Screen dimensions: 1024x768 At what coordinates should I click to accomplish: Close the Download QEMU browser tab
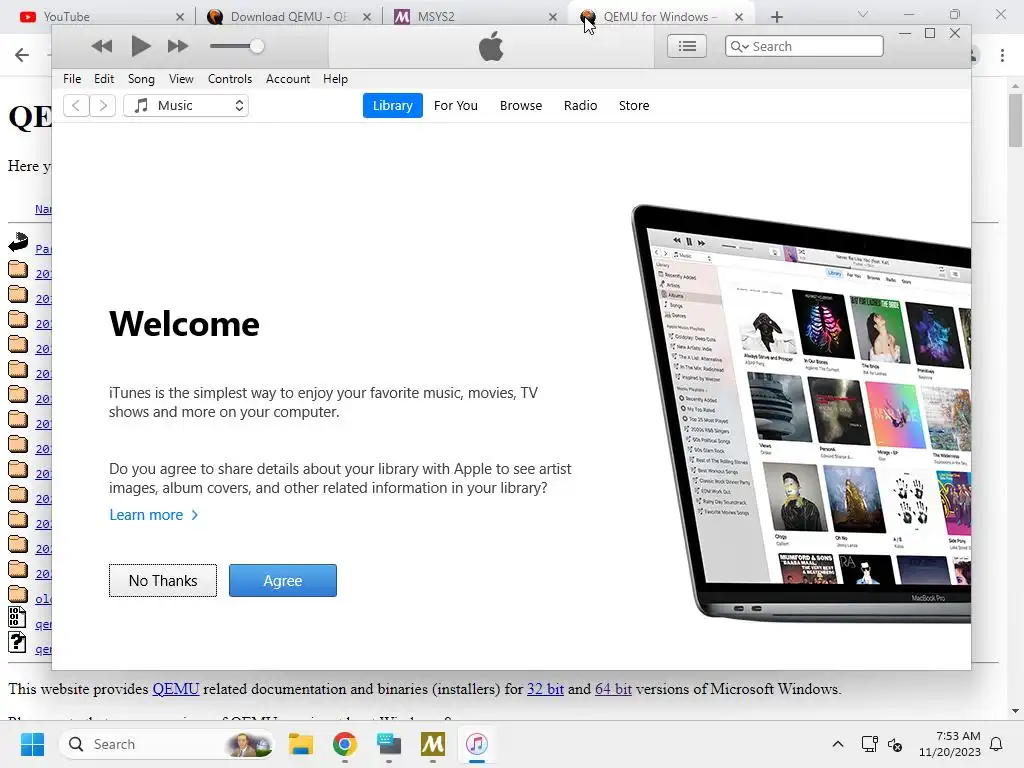pos(367,17)
